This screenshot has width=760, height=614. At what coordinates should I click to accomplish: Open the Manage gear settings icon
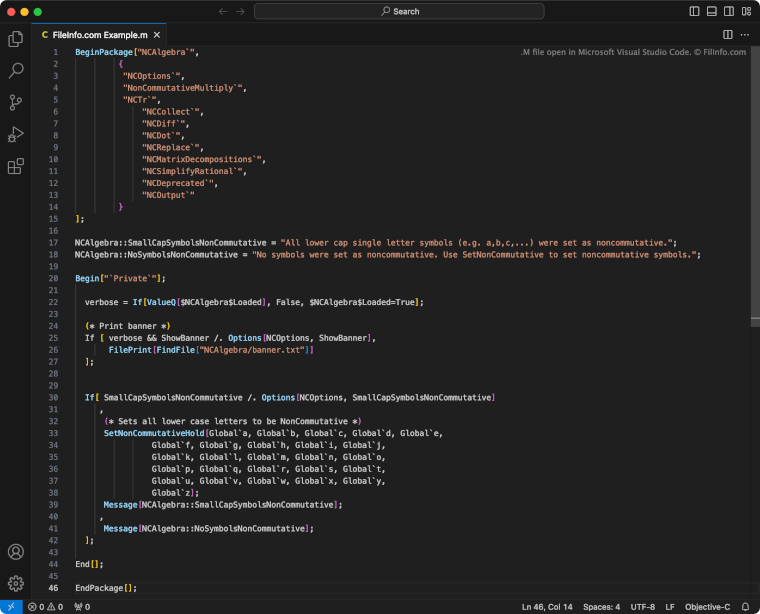pyautogui.click(x=15, y=582)
